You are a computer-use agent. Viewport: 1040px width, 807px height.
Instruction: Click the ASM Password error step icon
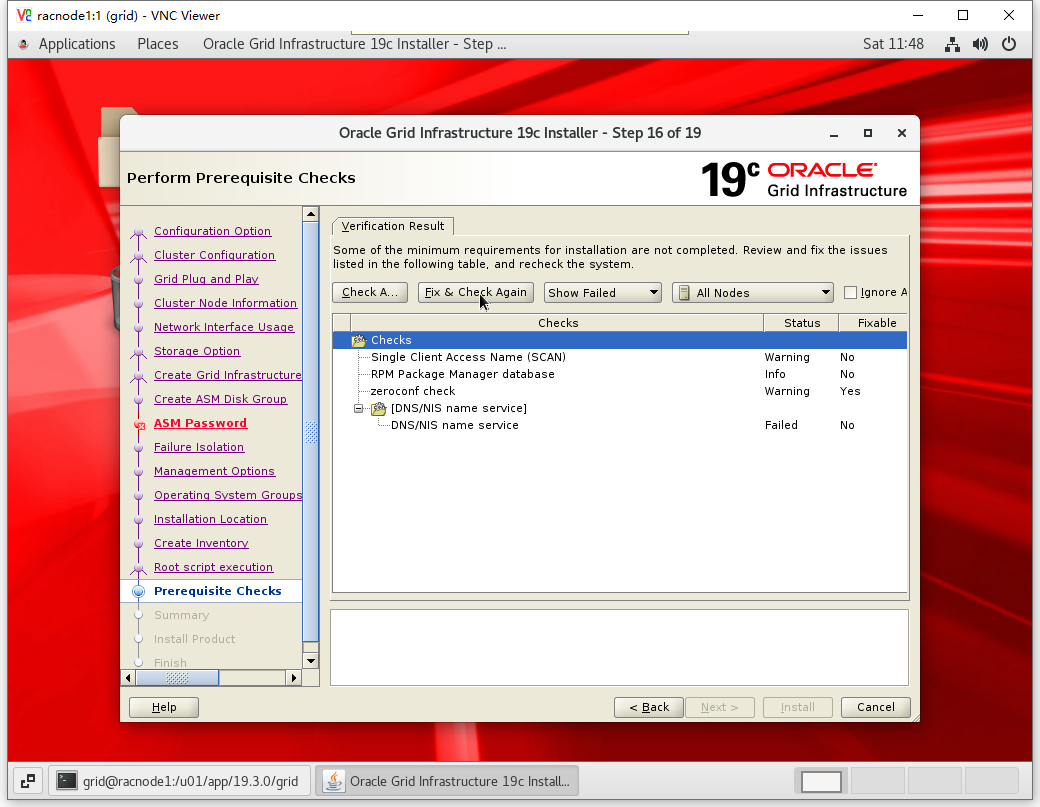pos(139,424)
